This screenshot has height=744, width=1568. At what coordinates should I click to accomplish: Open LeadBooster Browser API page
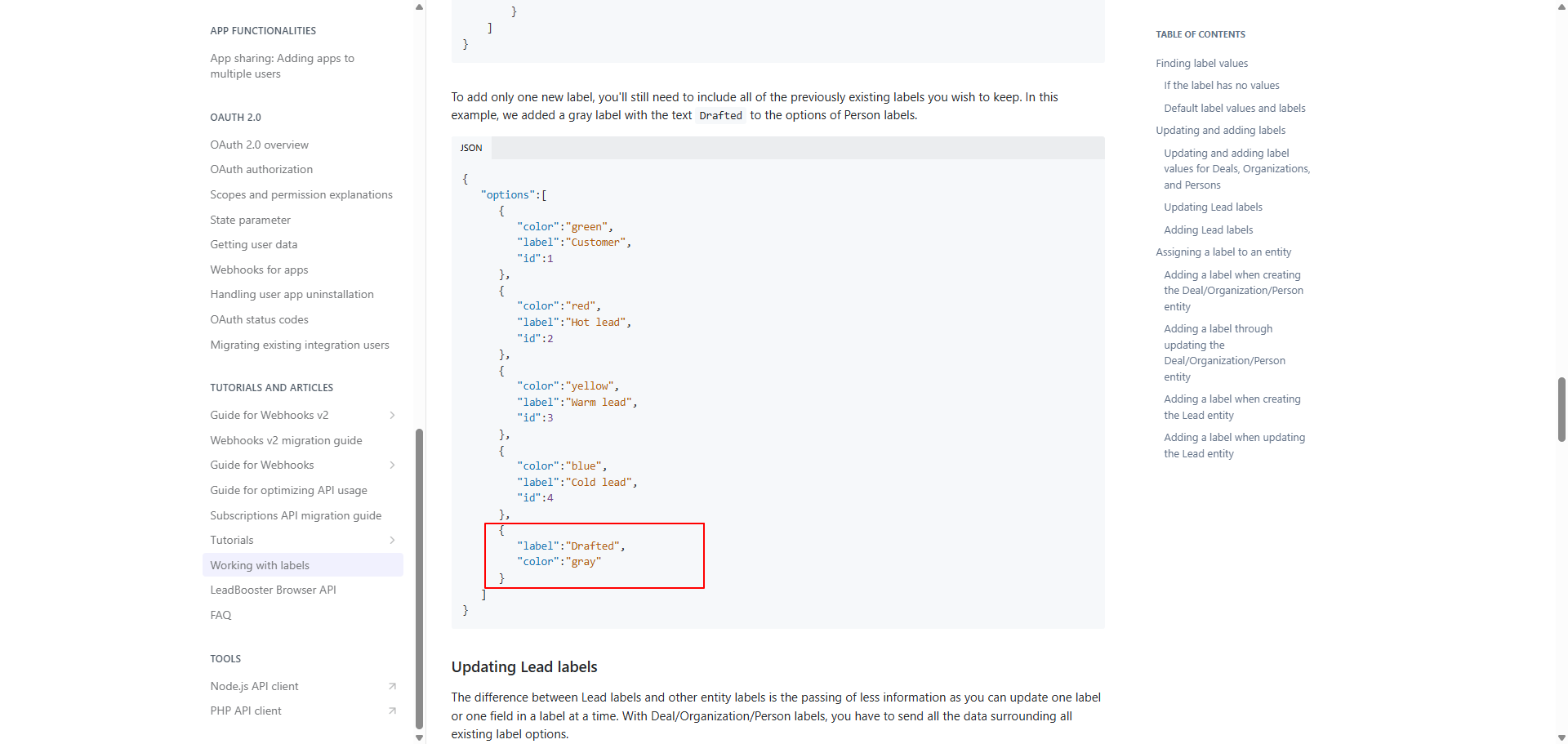(x=273, y=590)
